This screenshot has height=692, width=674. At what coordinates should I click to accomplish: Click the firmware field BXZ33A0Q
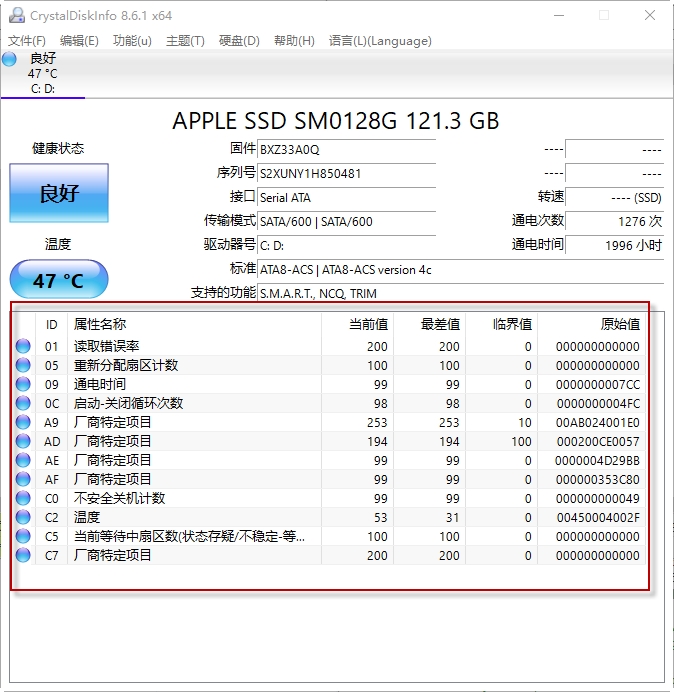coord(346,149)
